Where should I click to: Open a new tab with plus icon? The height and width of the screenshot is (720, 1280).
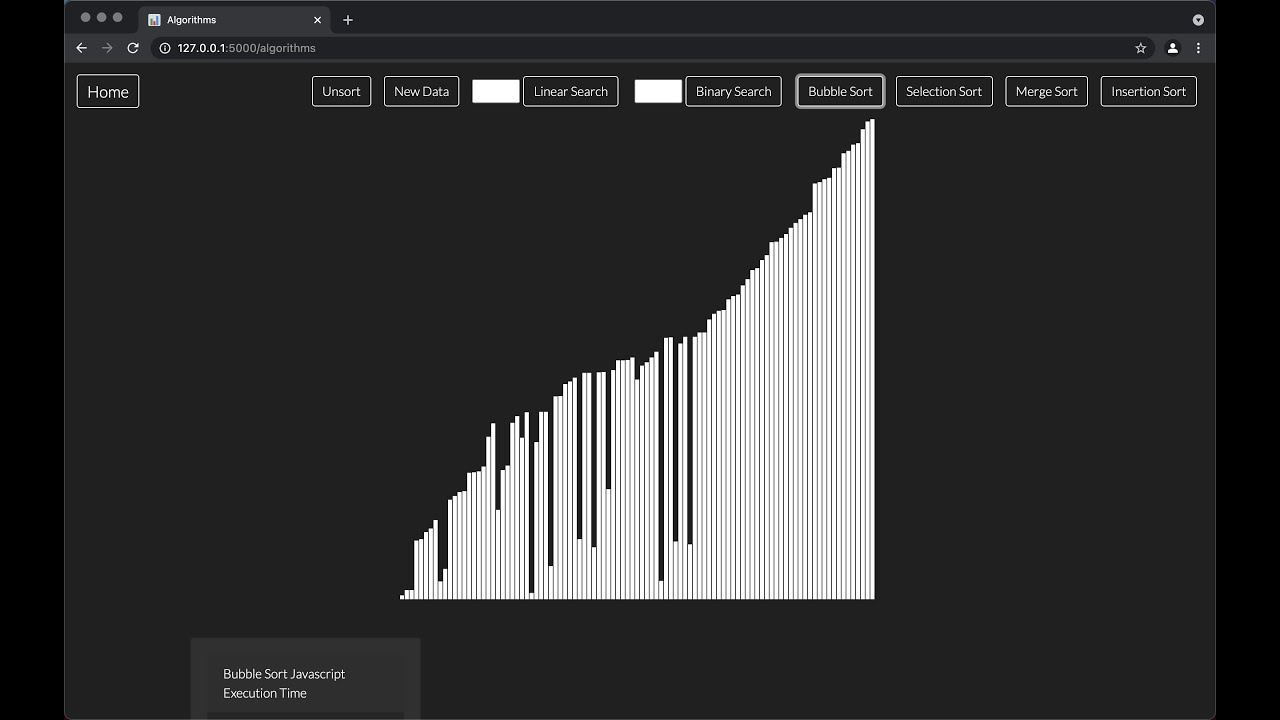[348, 20]
